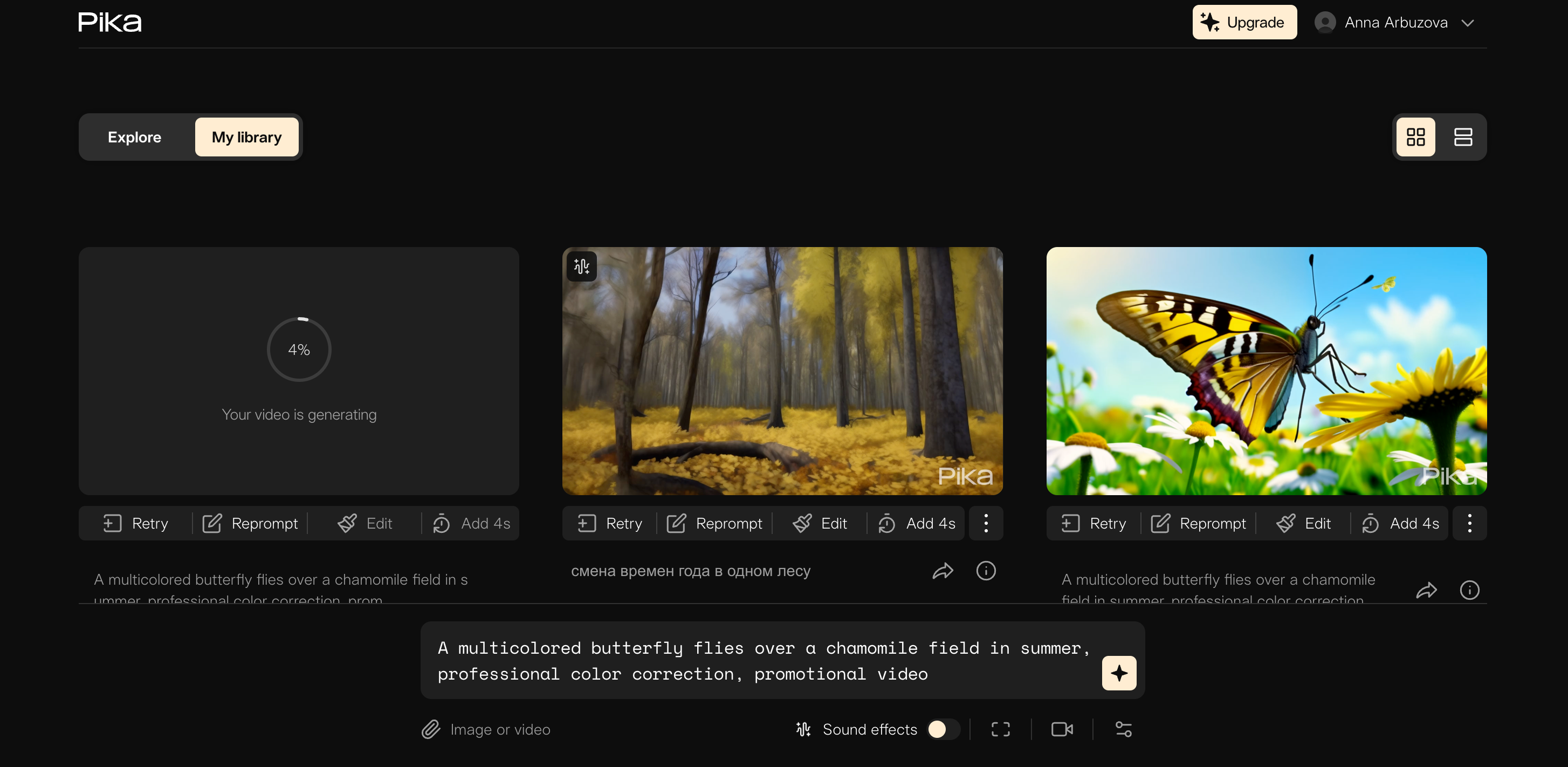Toggle the Sound effects switch
The height and width of the screenshot is (767, 1568).
(943, 729)
